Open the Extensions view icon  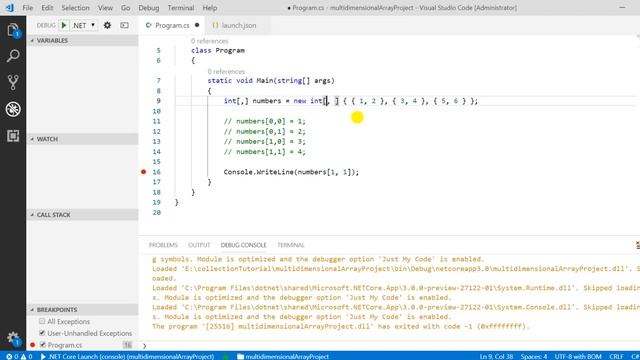[13, 136]
